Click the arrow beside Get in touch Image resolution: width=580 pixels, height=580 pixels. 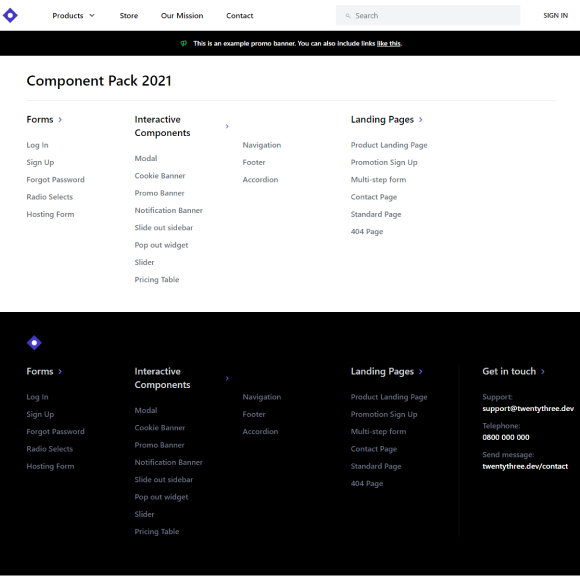pyautogui.click(x=543, y=371)
